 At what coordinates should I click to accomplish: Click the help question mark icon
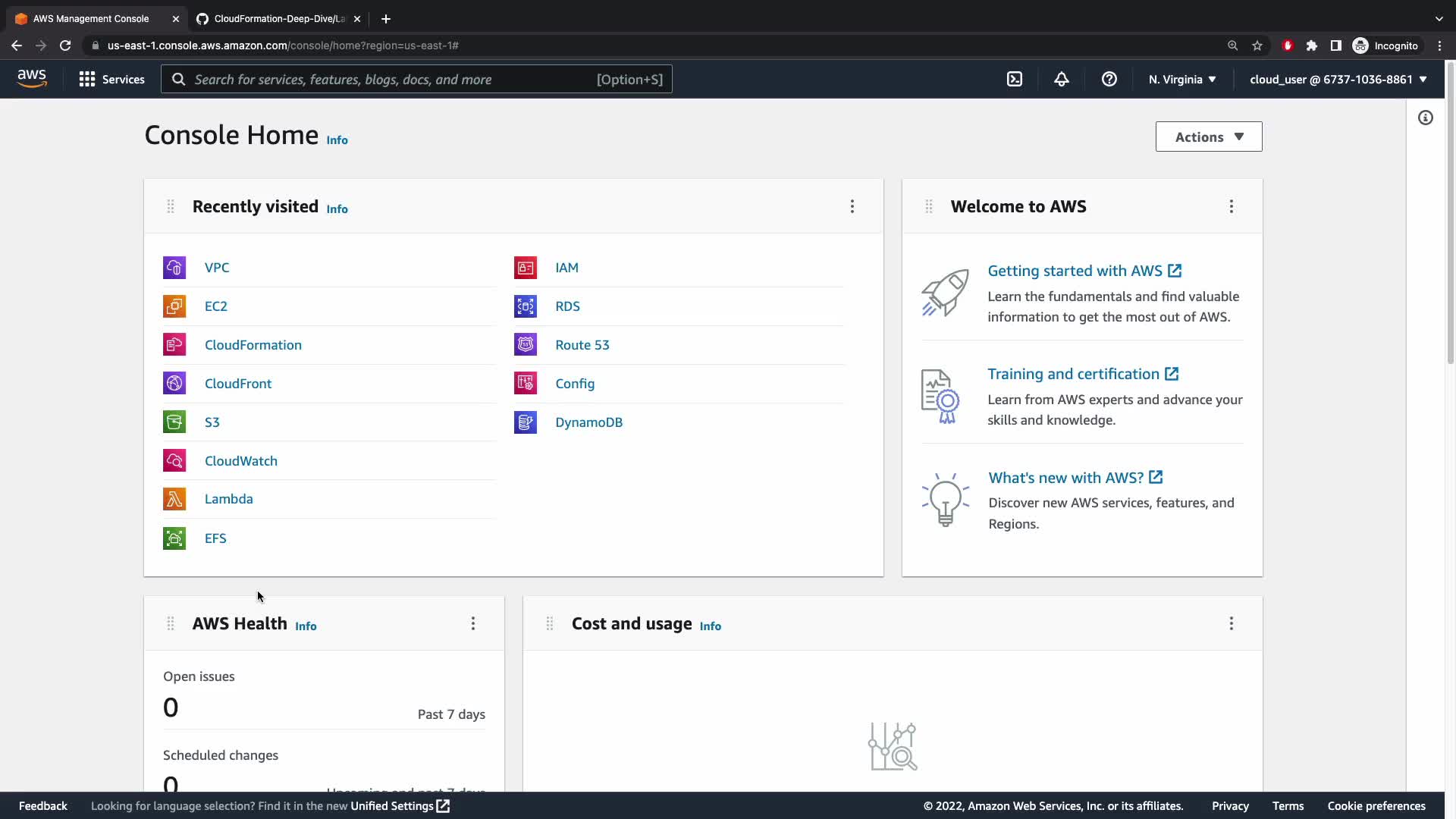(x=1109, y=79)
